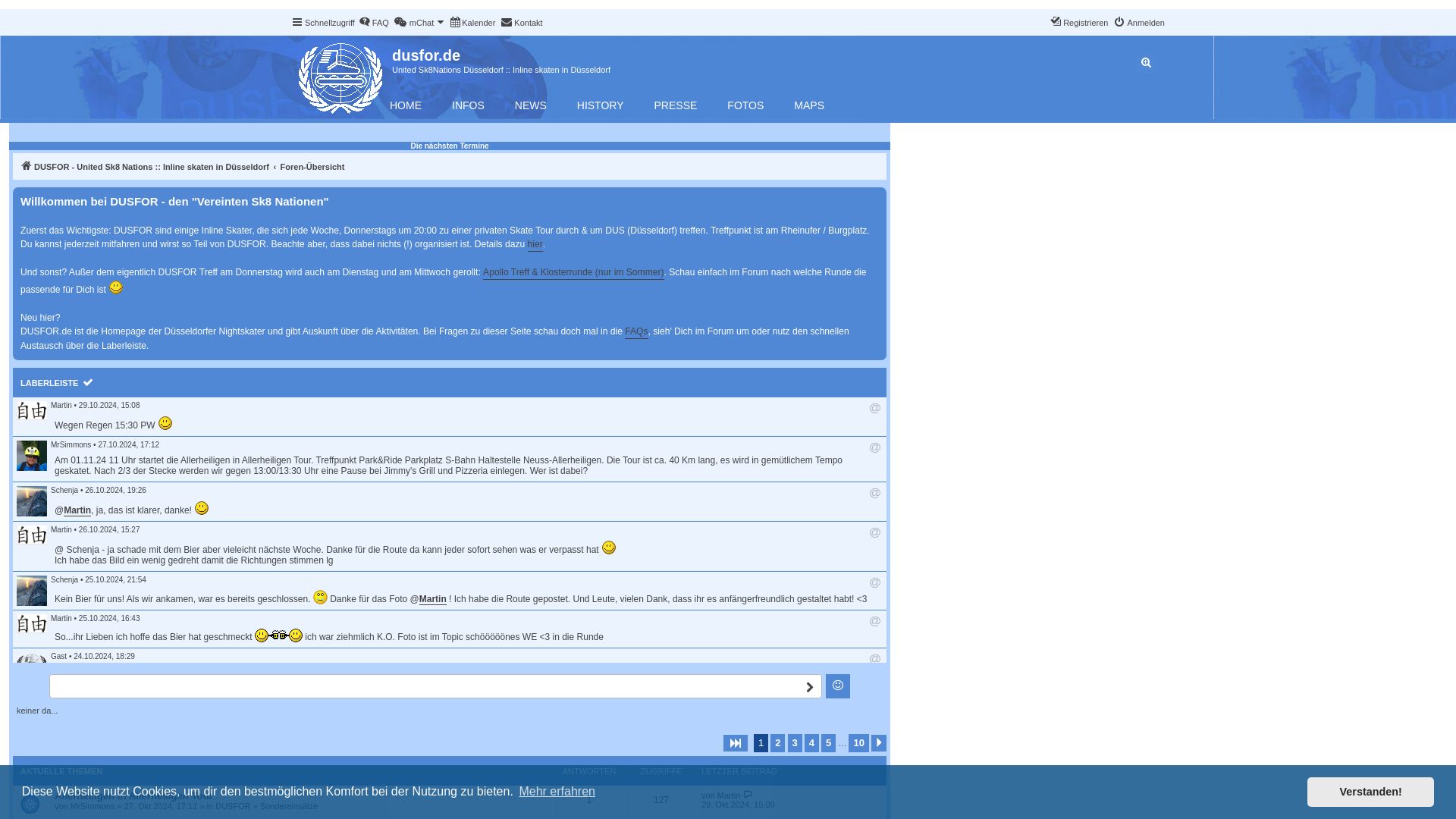Viewport: 1456px width, 819px height.
Task: Click the next page arrow in pagination
Action: (x=879, y=743)
